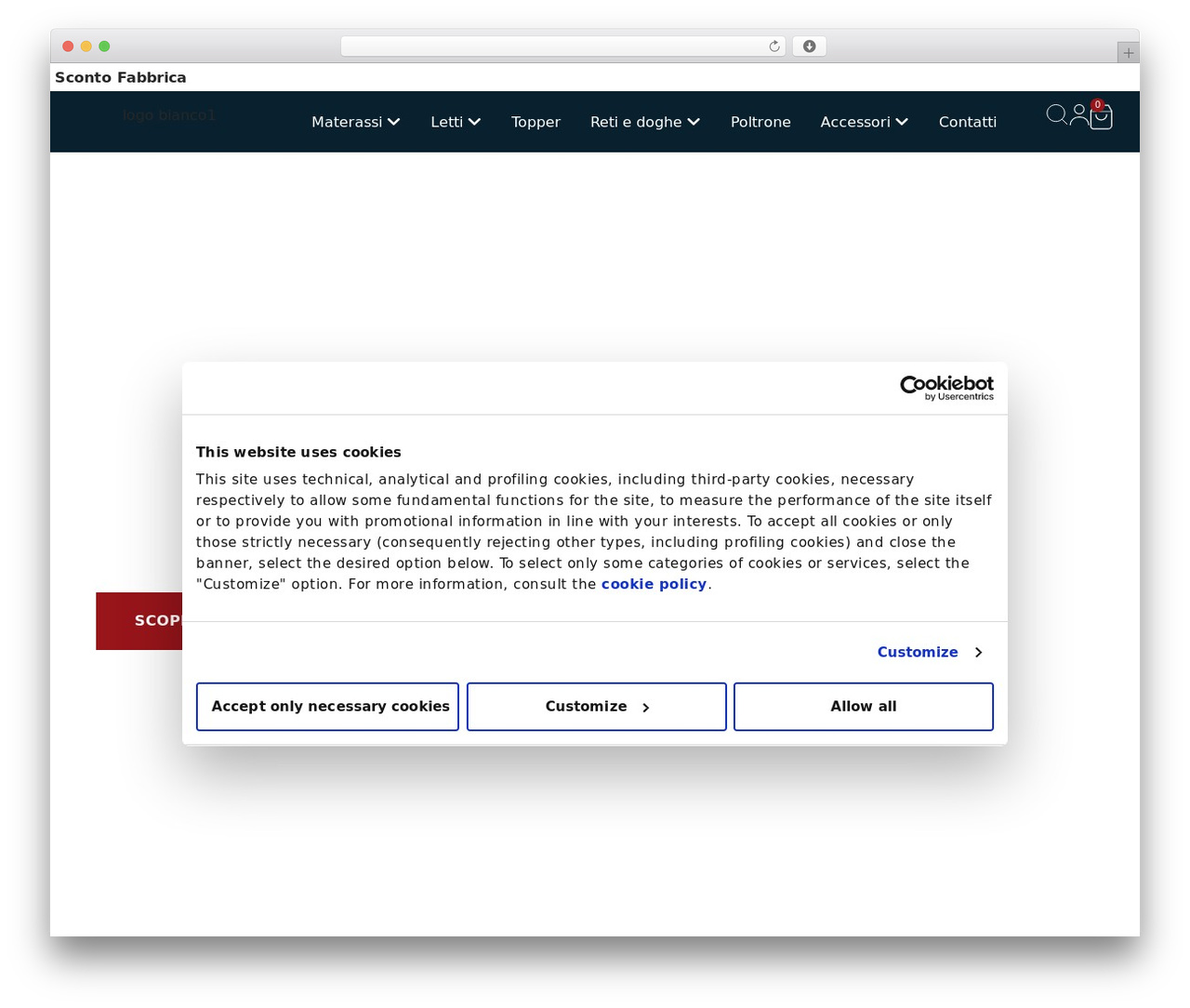Open the Poltrone menu item

click(x=760, y=122)
